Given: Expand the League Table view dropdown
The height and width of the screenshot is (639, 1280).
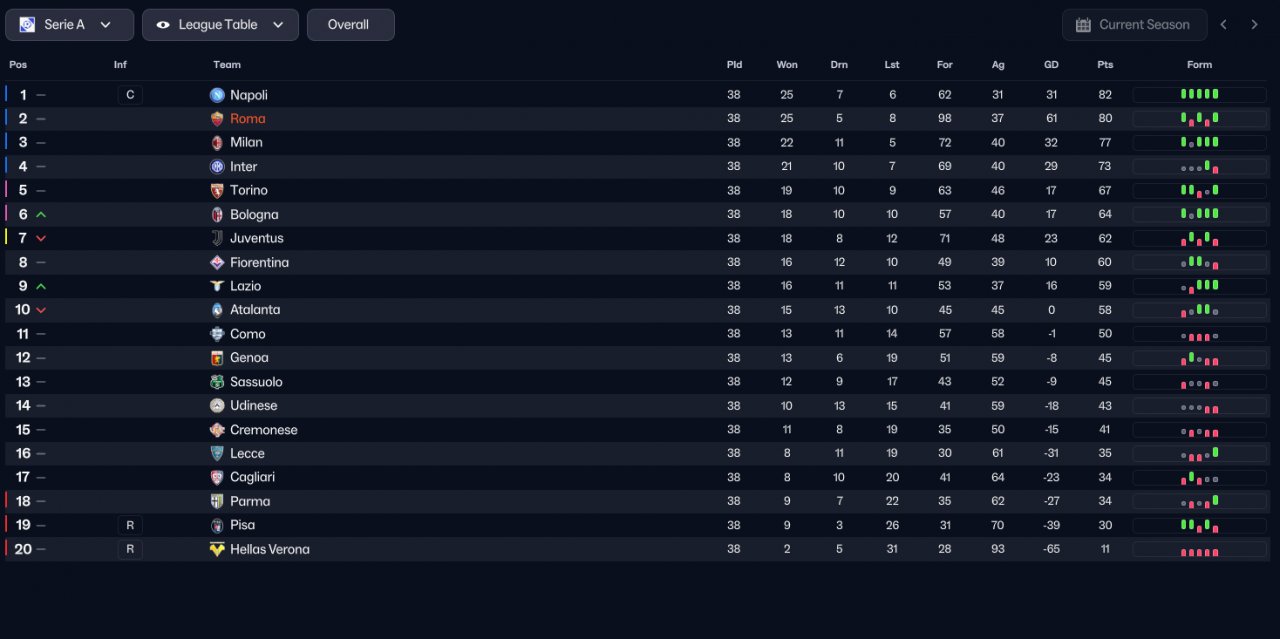Looking at the screenshot, I should click(x=220, y=25).
